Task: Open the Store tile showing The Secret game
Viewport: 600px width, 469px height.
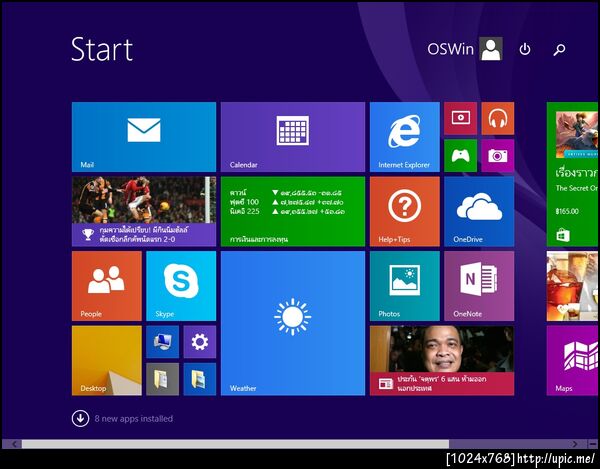Action: [x=572, y=174]
